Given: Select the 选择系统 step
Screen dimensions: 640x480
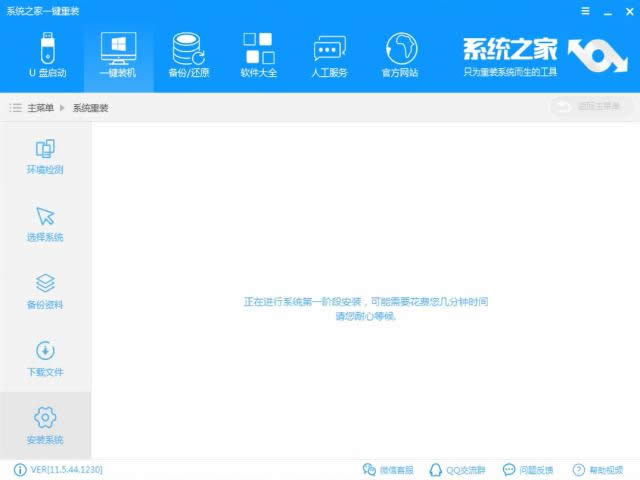Looking at the screenshot, I should (45, 224).
